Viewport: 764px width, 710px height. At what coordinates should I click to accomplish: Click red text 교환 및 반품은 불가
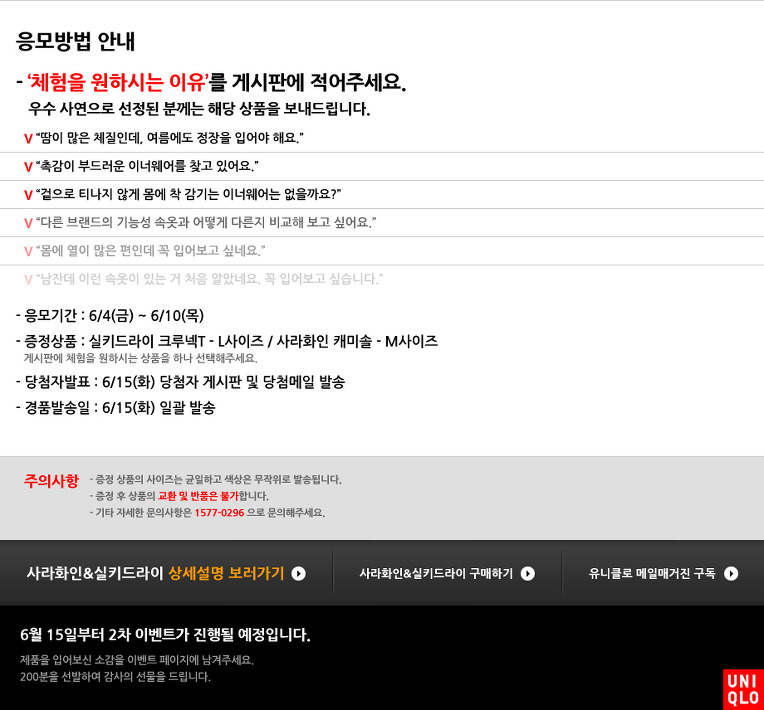[198, 496]
